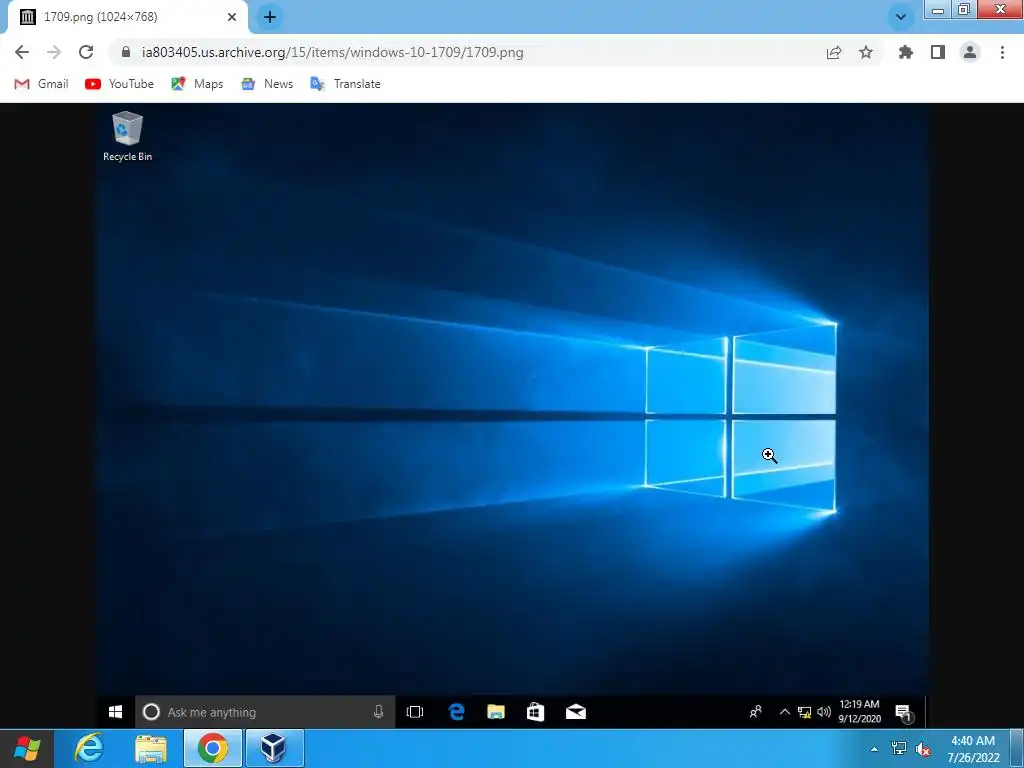Select the 1709.png (1024×768) tab
1024x768 pixels.
click(x=128, y=17)
